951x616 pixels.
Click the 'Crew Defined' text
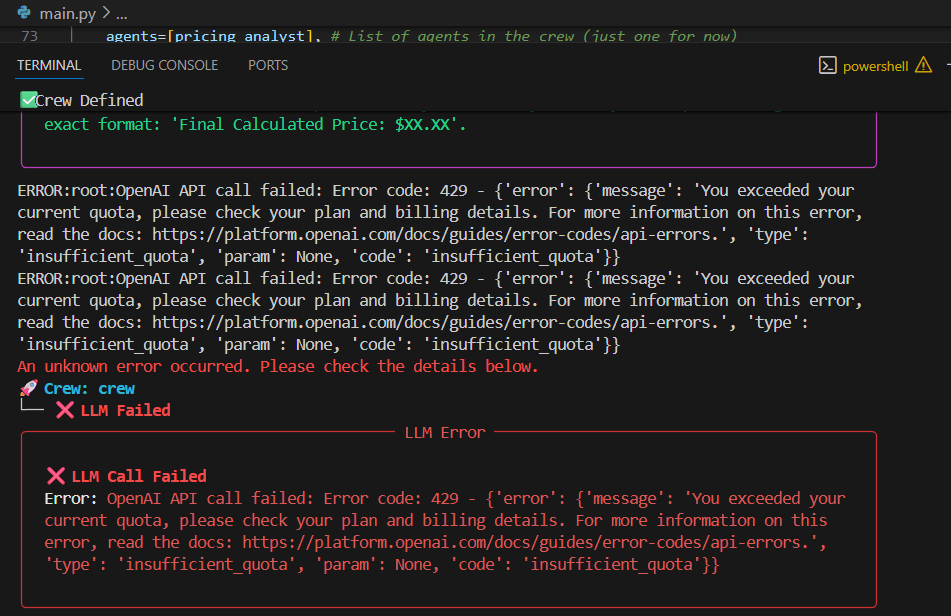pyautogui.click(x=89, y=100)
